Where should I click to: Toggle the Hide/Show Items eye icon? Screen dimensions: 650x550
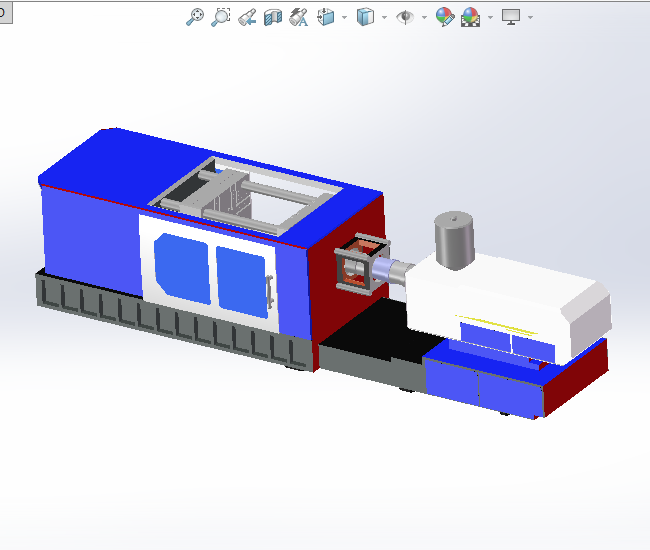(x=405, y=17)
